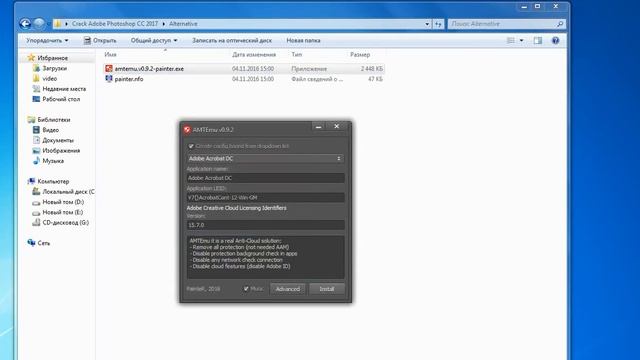Click the painter.nfo file icon

pyautogui.click(x=109, y=79)
